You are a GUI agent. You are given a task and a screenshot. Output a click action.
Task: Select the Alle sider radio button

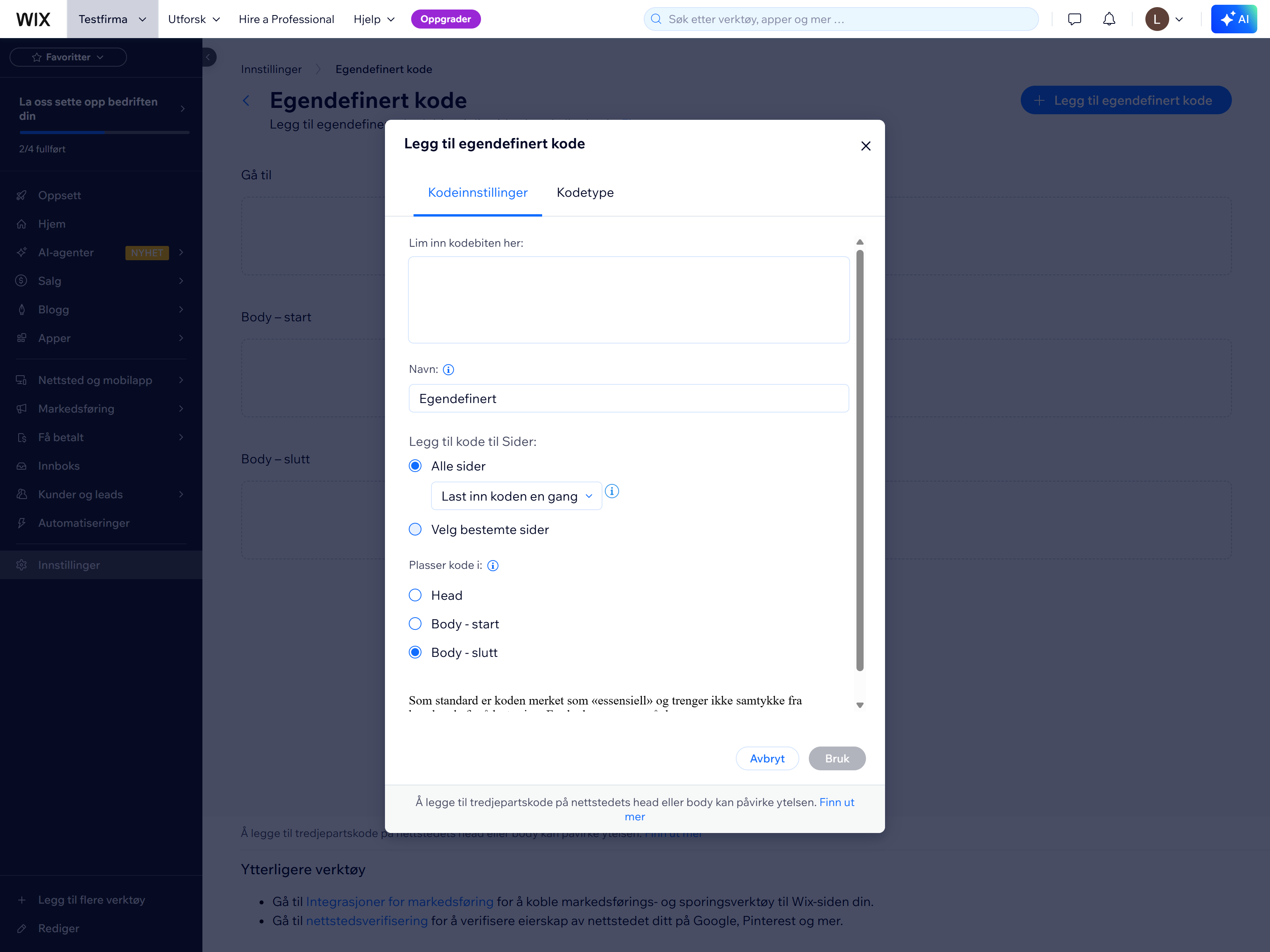415,466
